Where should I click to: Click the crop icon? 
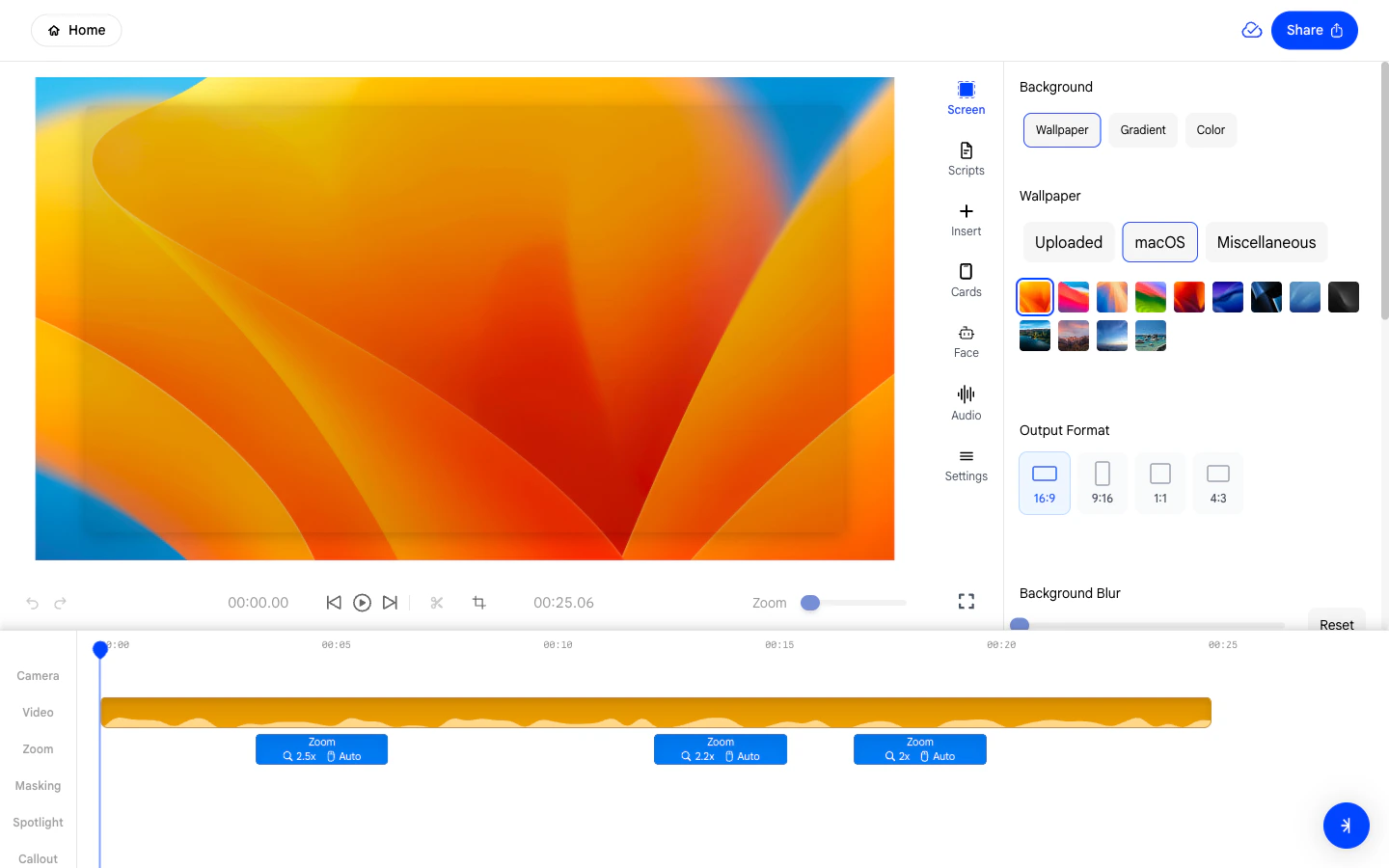pyautogui.click(x=479, y=603)
